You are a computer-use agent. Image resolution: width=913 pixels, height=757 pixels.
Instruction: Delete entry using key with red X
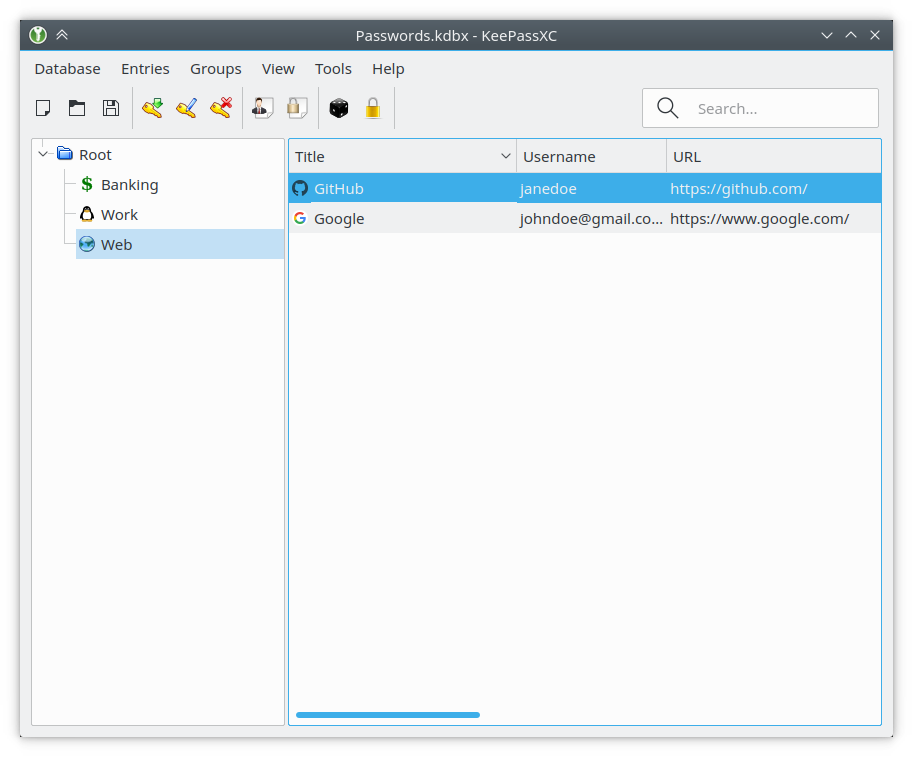pyautogui.click(x=221, y=108)
